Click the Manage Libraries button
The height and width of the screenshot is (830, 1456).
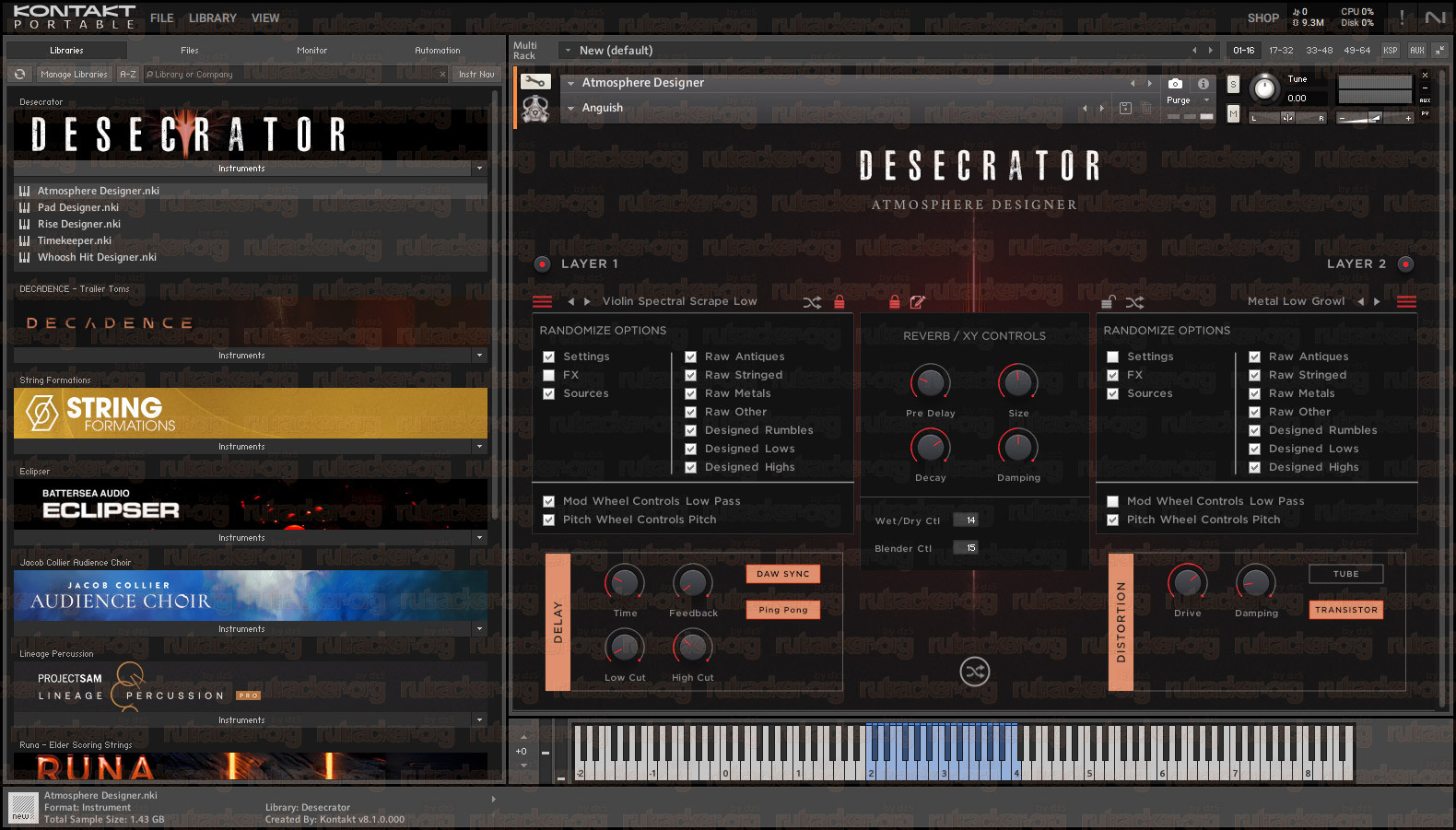pyautogui.click(x=75, y=75)
